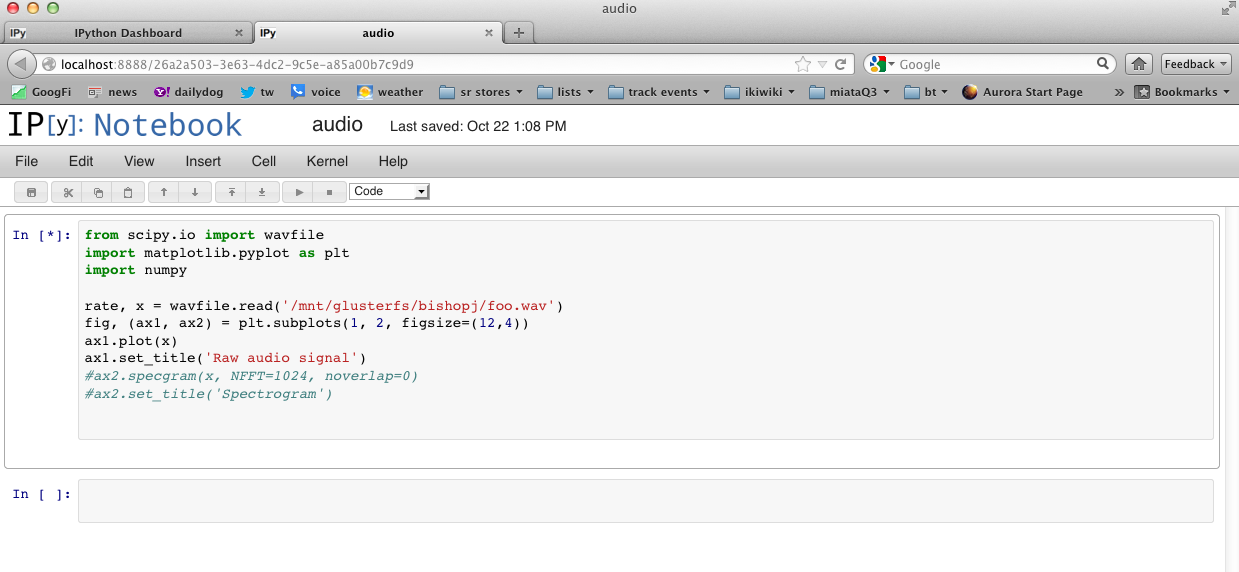The height and width of the screenshot is (572, 1239).
Task: Switch to the IPython Dashboard tab
Action: click(x=128, y=33)
